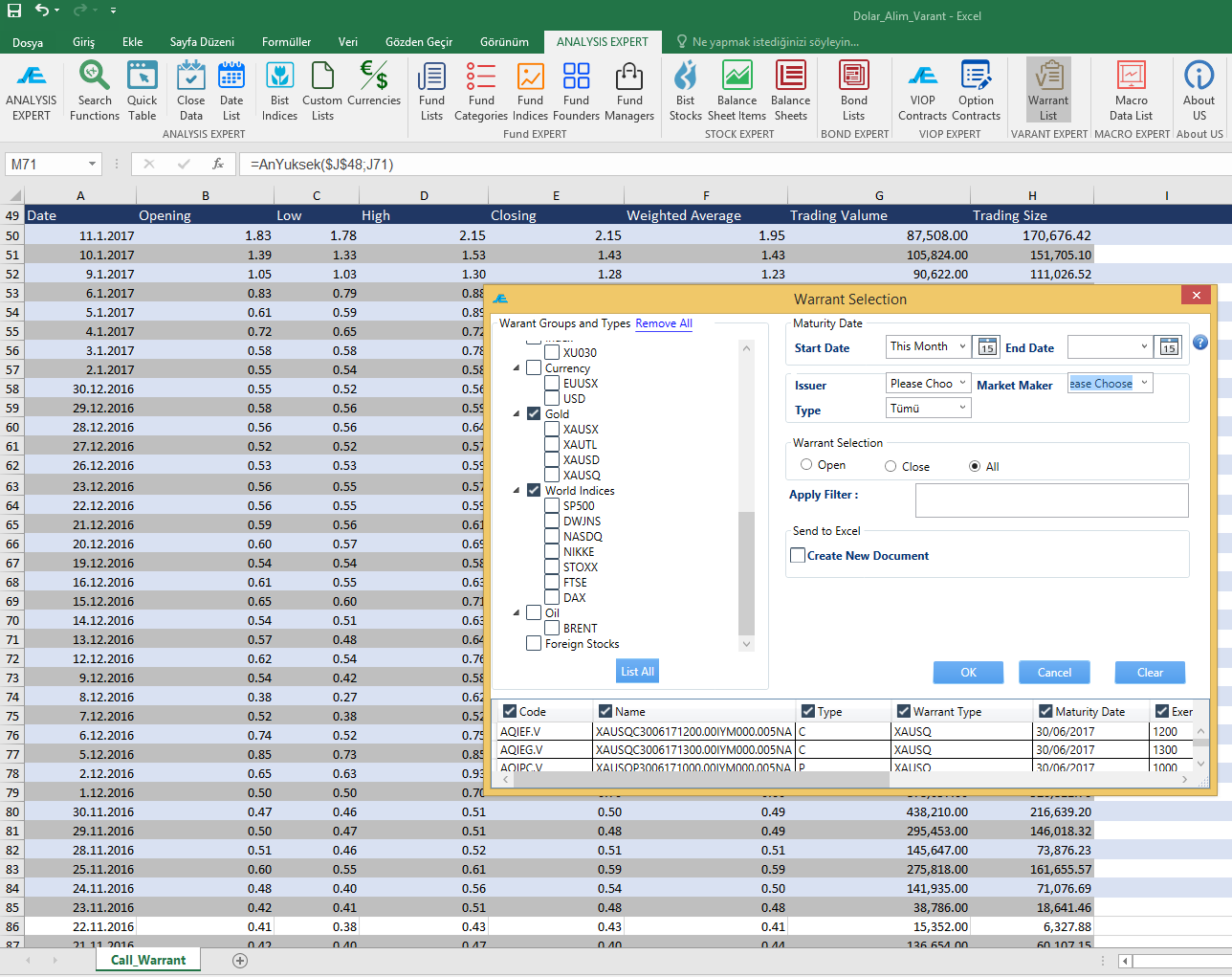Viewport: 1232px width, 977px height.
Task: Select the Close warrant radio button
Action: (891, 466)
